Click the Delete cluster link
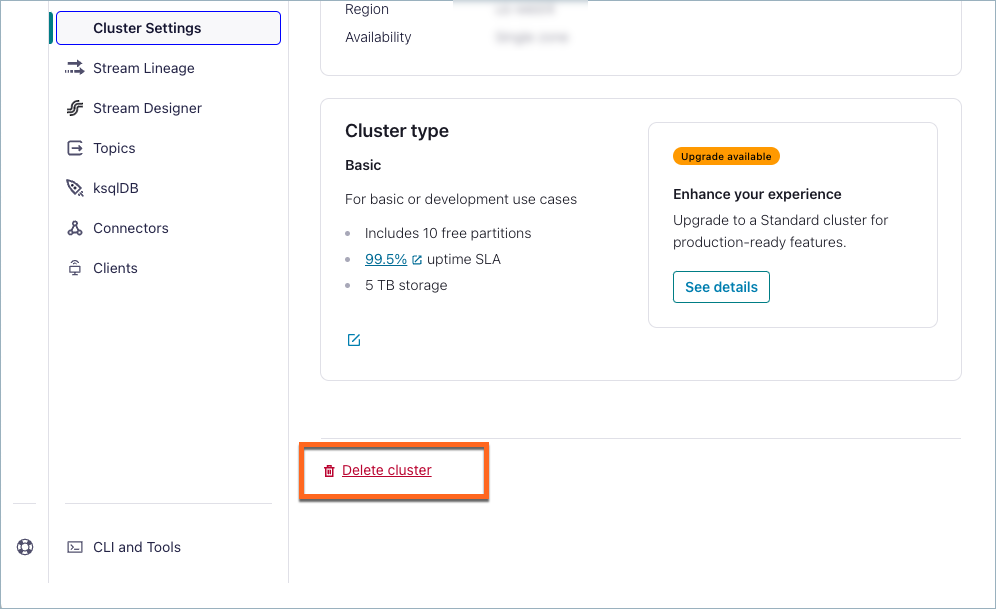 click(386, 470)
